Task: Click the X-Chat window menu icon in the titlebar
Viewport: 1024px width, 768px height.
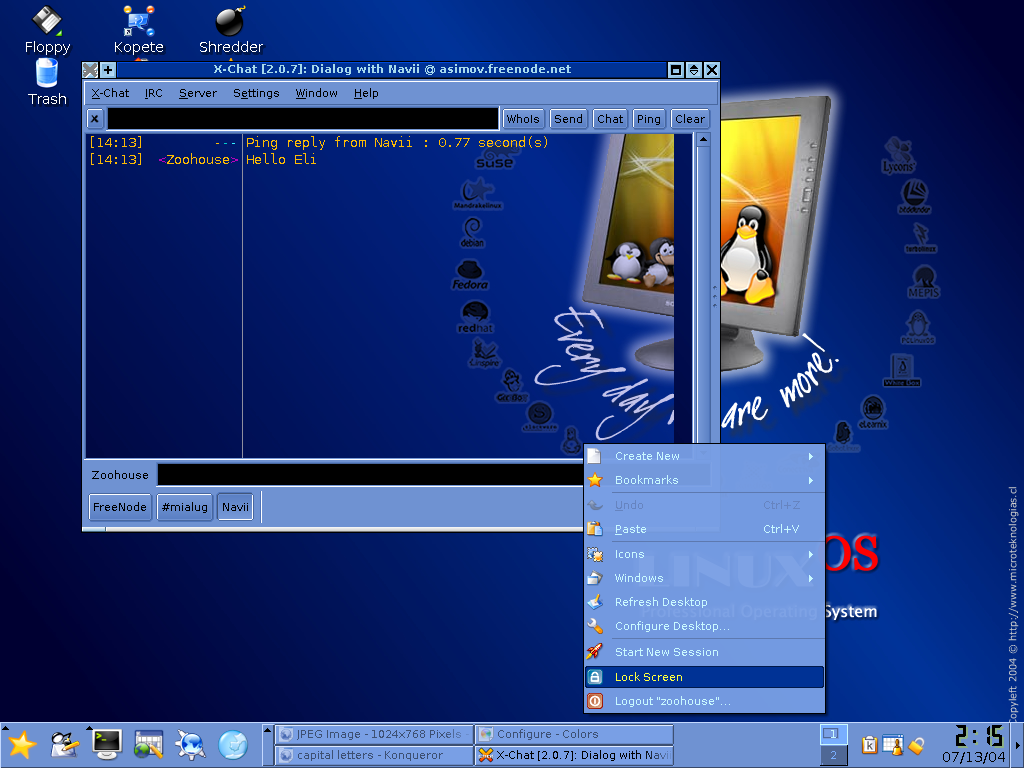Action: pyautogui.click(x=90, y=69)
